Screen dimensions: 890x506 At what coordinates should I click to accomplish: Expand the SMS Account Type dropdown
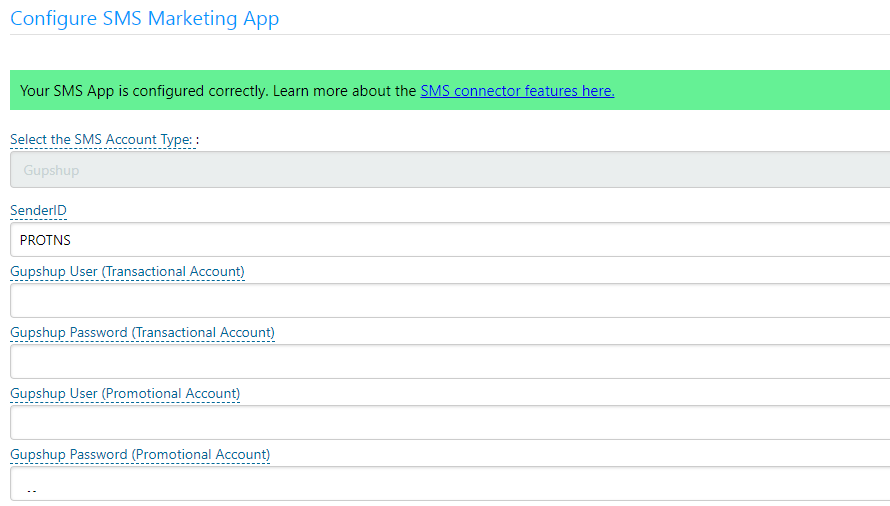tap(450, 170)
